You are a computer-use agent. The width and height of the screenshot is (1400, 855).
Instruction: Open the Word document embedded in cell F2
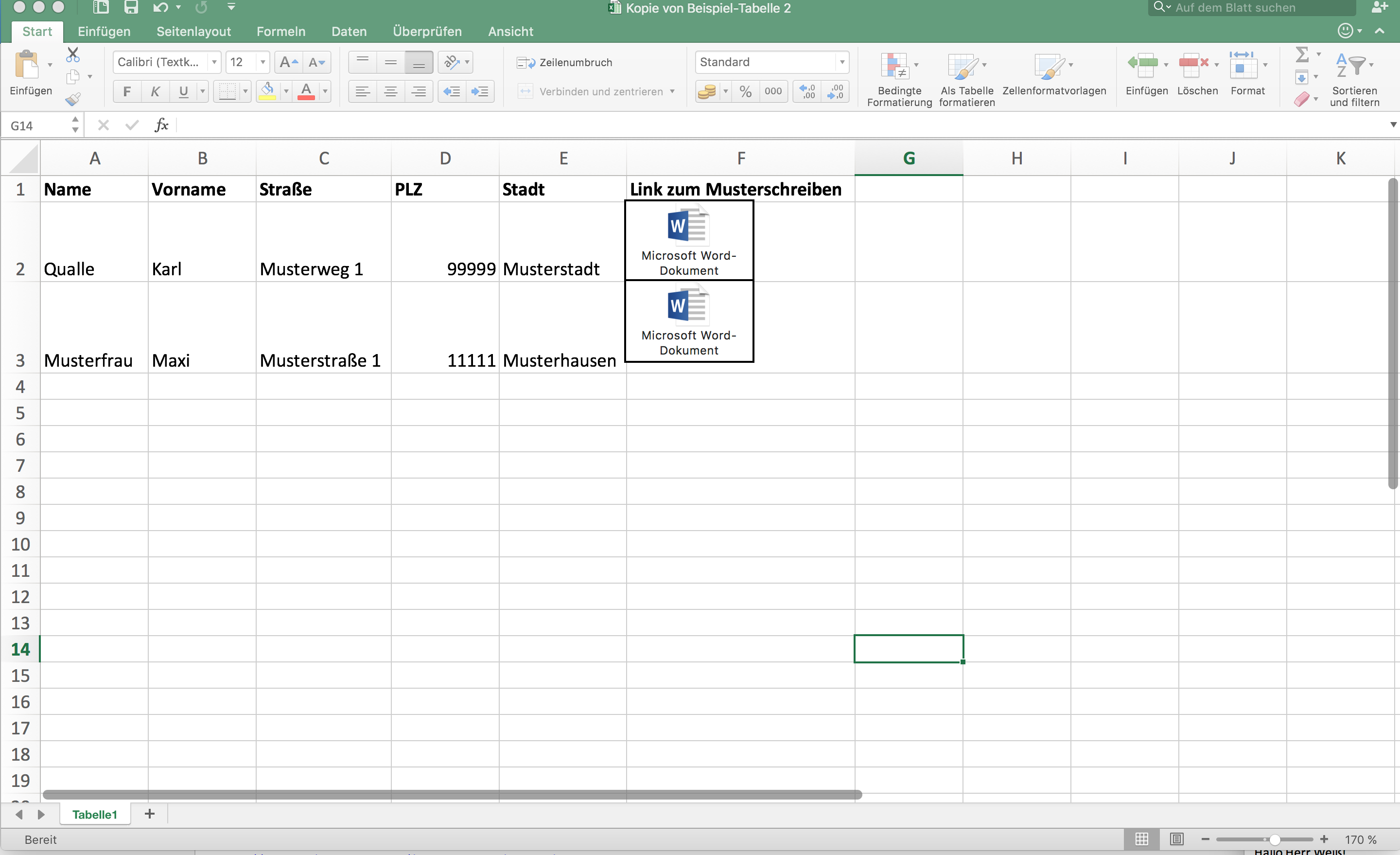(x=688, y=239)
